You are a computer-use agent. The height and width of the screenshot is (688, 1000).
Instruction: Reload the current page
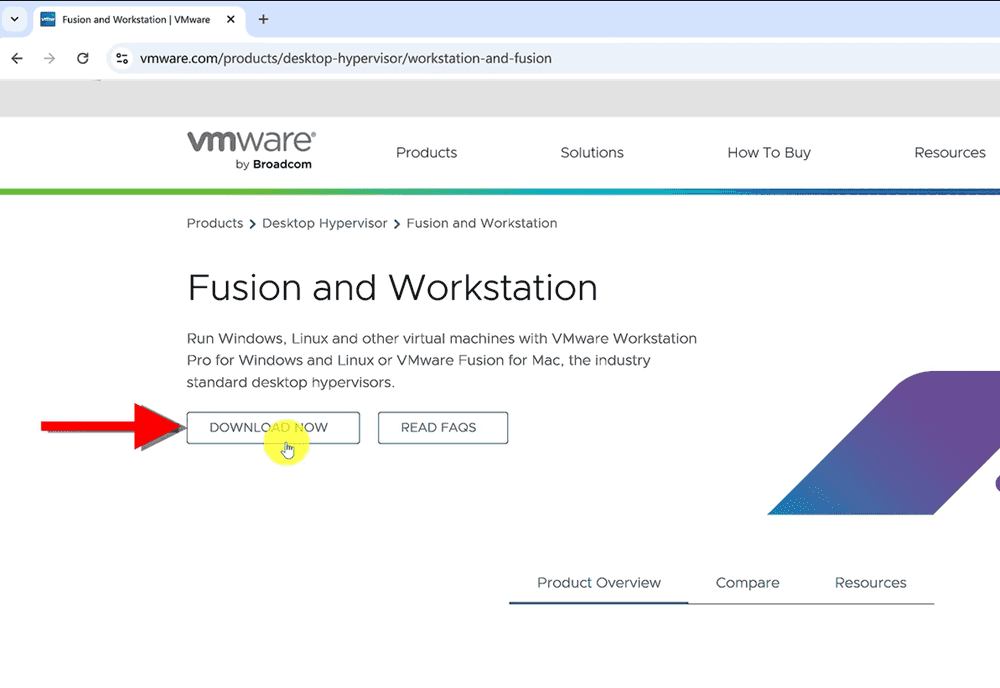83,58
